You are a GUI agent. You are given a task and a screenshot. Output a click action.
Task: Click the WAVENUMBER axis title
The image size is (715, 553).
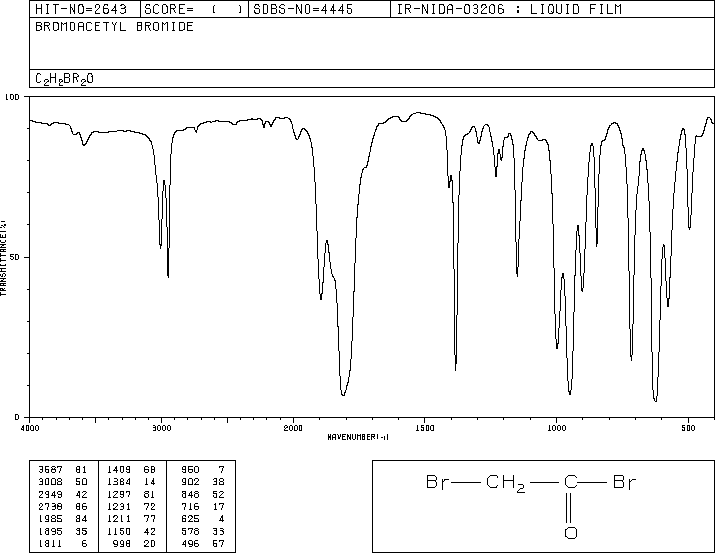(x=358, y=437)
